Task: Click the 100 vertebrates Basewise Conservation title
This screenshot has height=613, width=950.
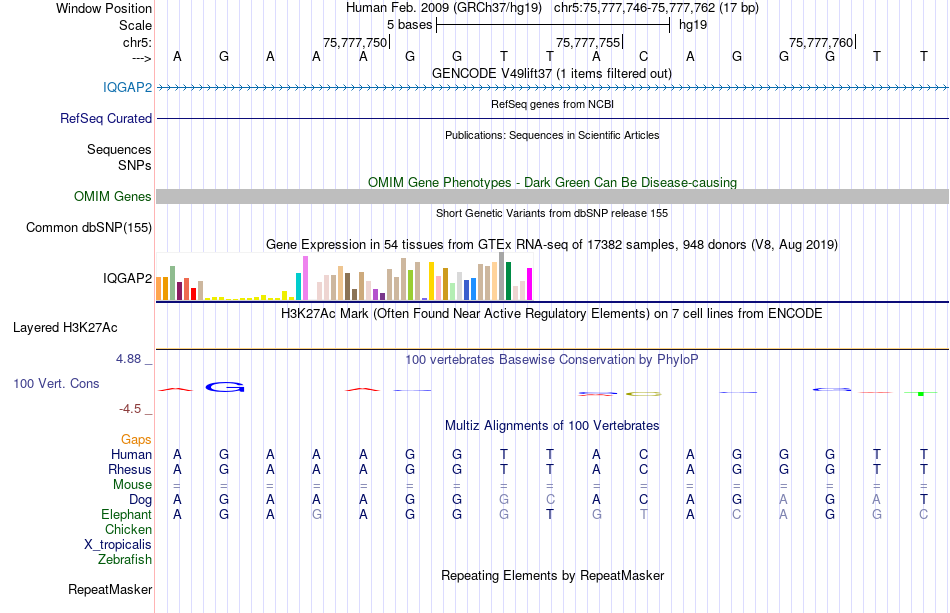Action: click(x=552, y=360)
